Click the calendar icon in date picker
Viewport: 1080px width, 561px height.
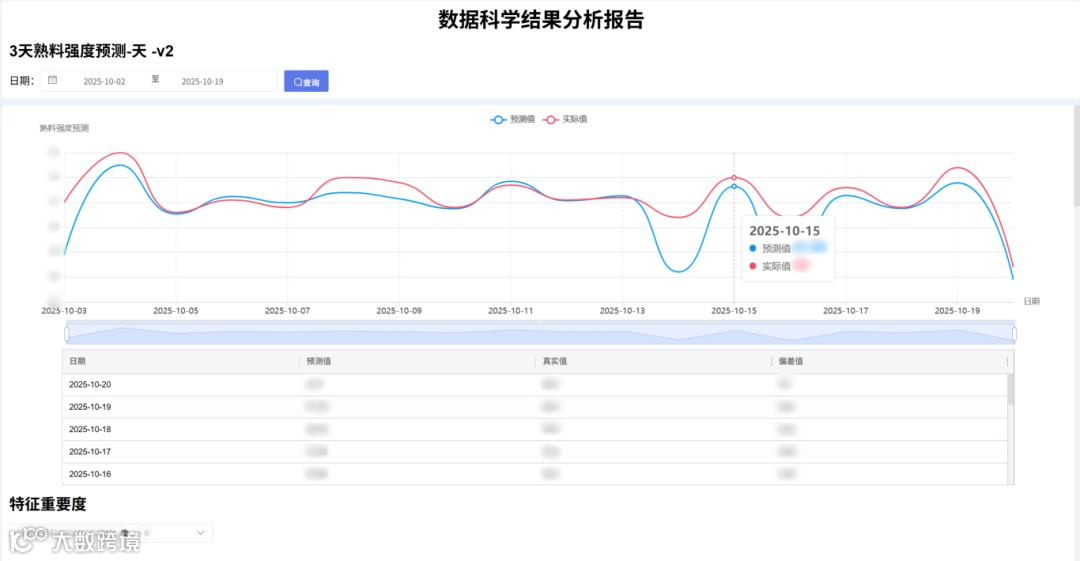point(52,81)
